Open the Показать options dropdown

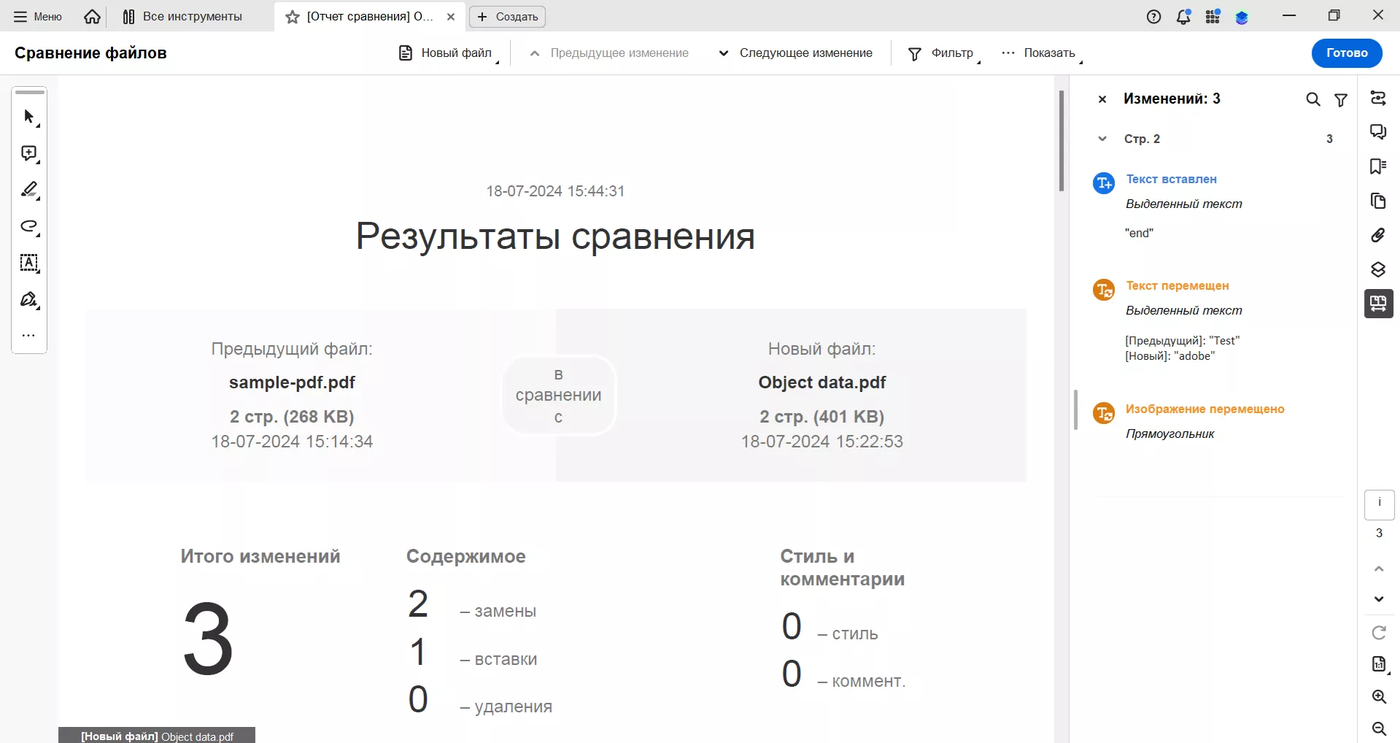click(1041, 53)
